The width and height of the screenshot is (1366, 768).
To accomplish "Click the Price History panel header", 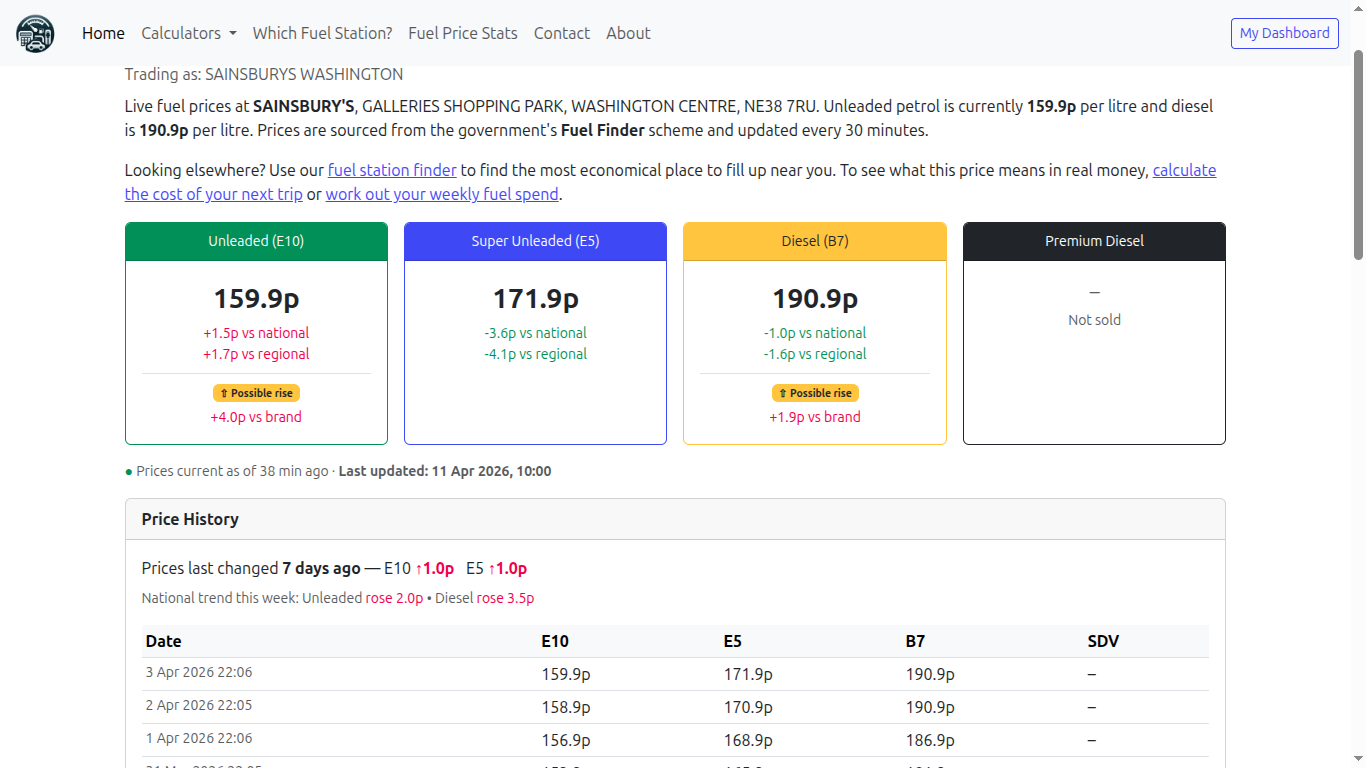I will point(675,519).
